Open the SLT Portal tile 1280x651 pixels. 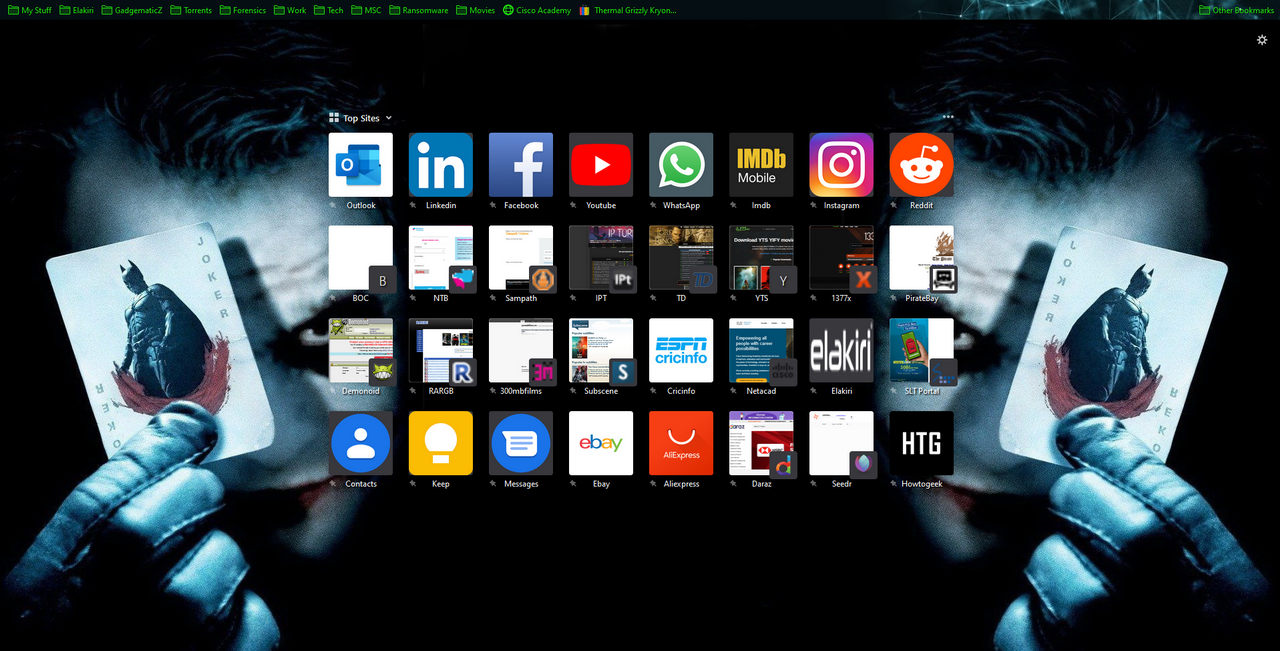pyautogui.click(x=920, y=351)
